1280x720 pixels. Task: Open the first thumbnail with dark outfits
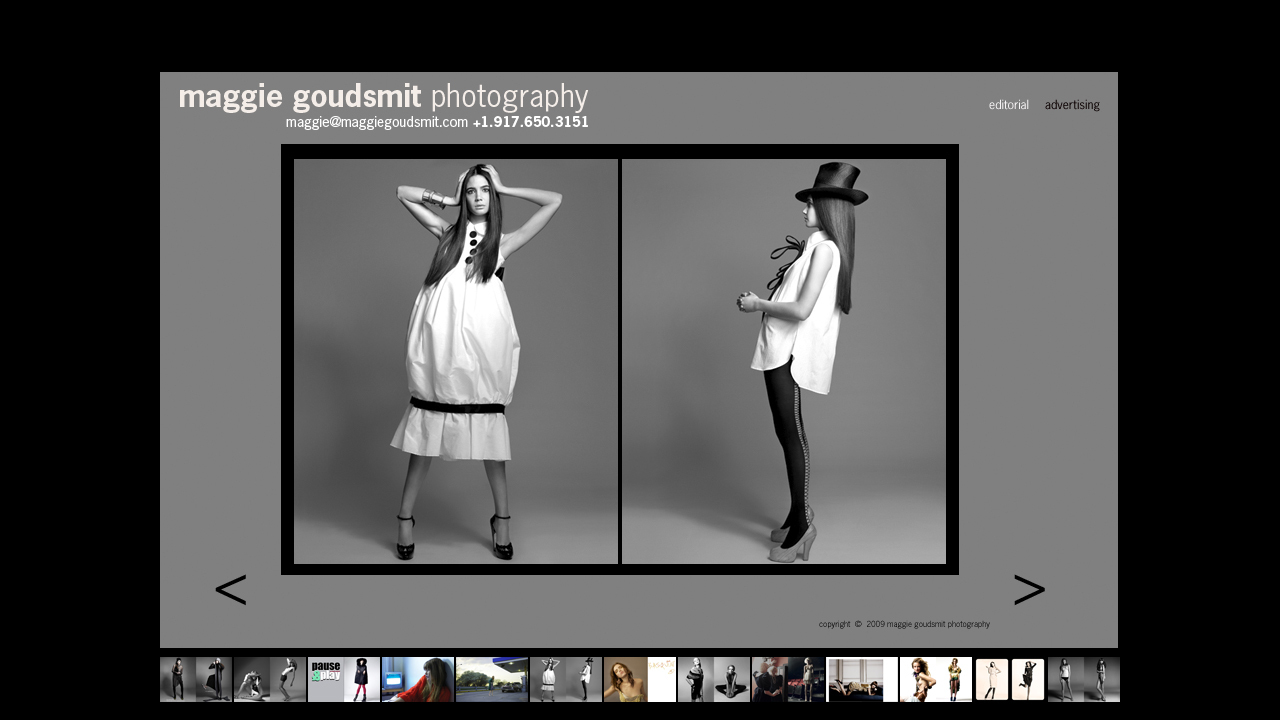point(196,680)
